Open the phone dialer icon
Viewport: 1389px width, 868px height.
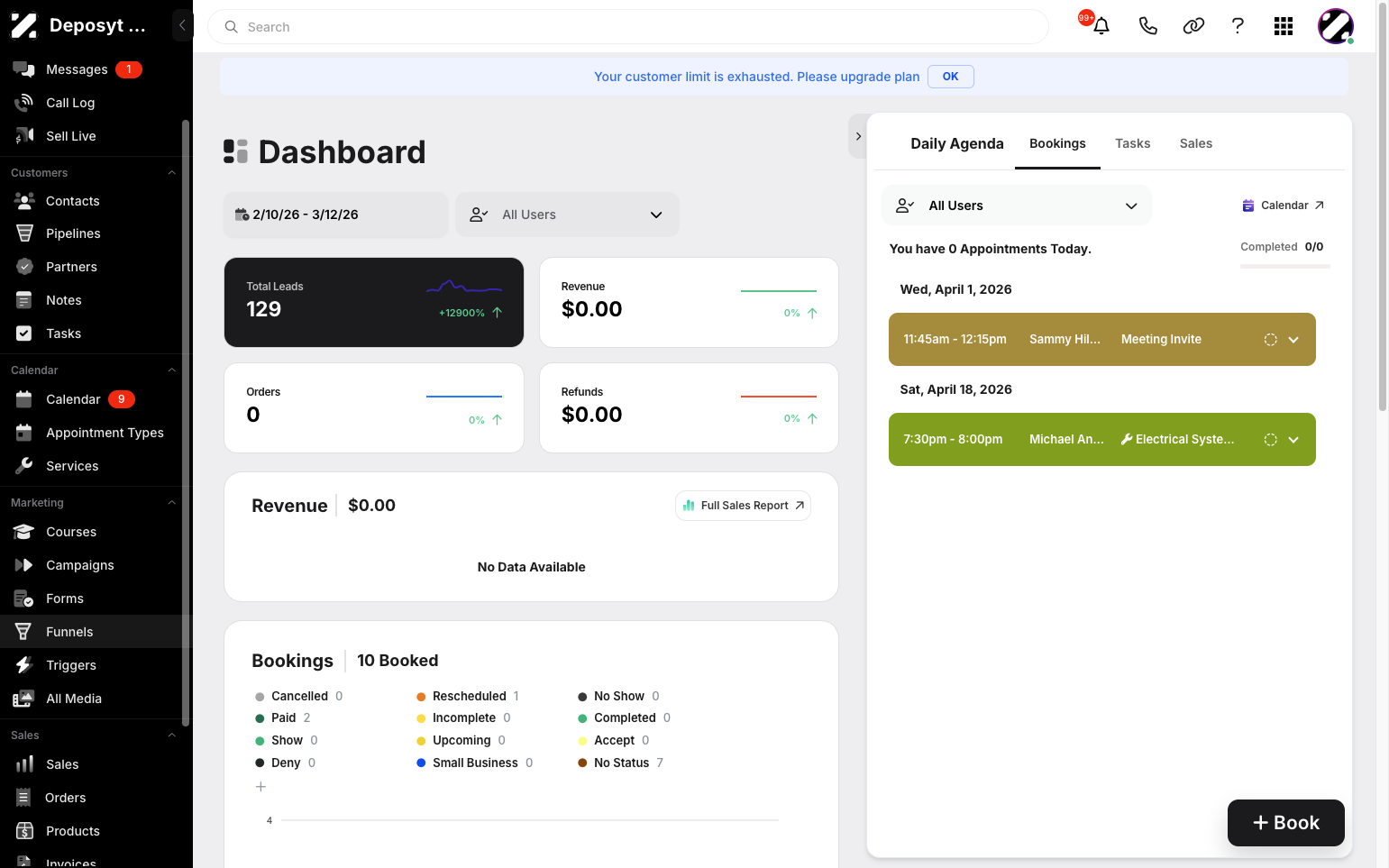(x=1147, y=26)
